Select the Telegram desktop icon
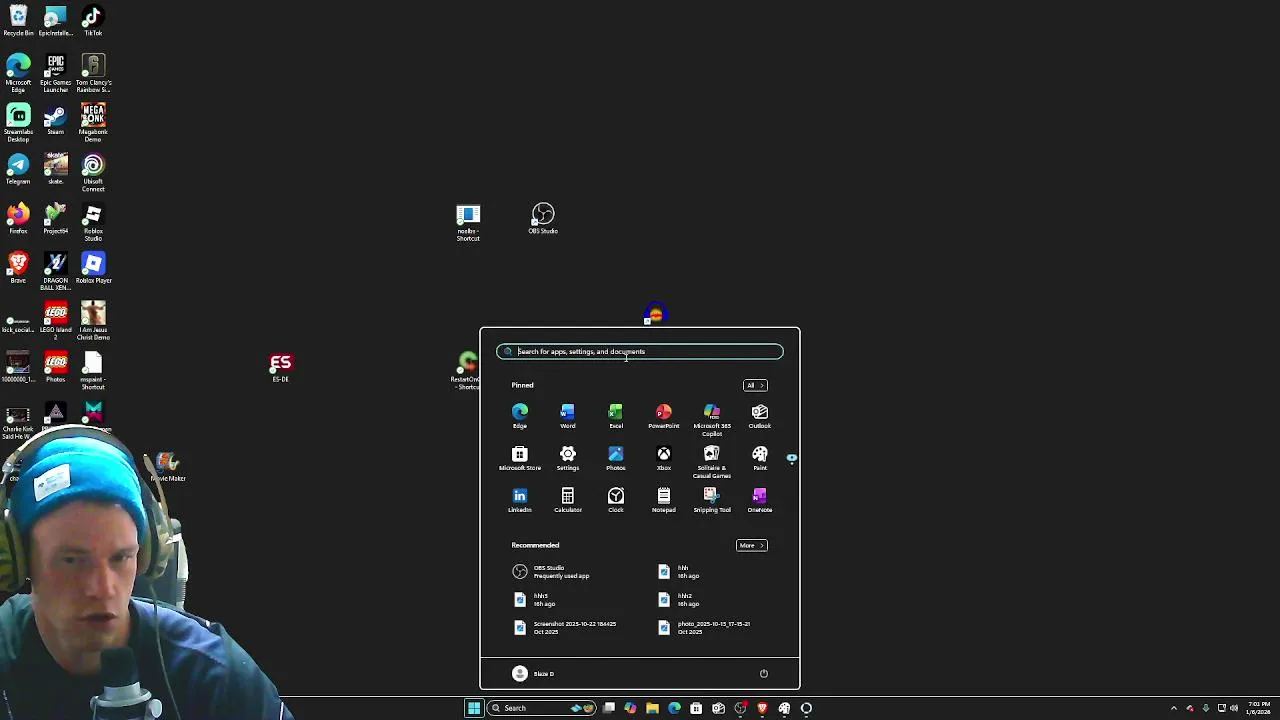The width and height of the screenshot is (1280, 720). coord(18,169)
